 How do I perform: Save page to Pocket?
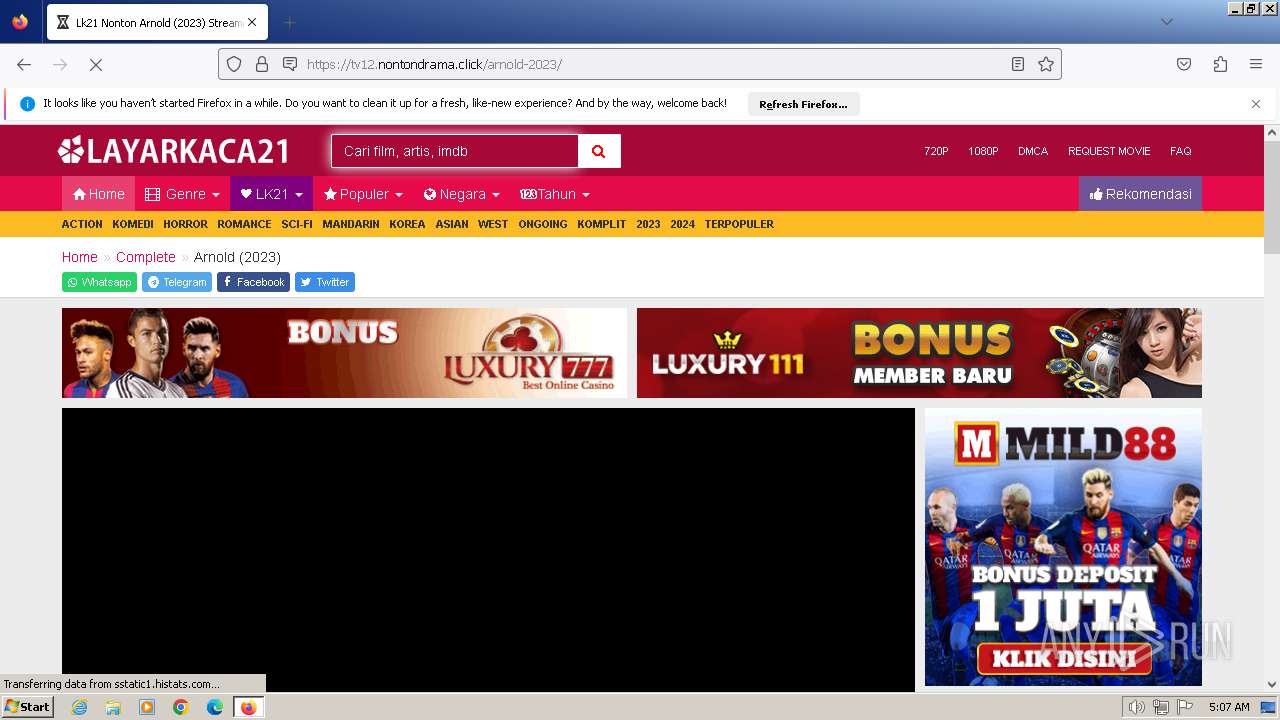(x=1184, y=64)
